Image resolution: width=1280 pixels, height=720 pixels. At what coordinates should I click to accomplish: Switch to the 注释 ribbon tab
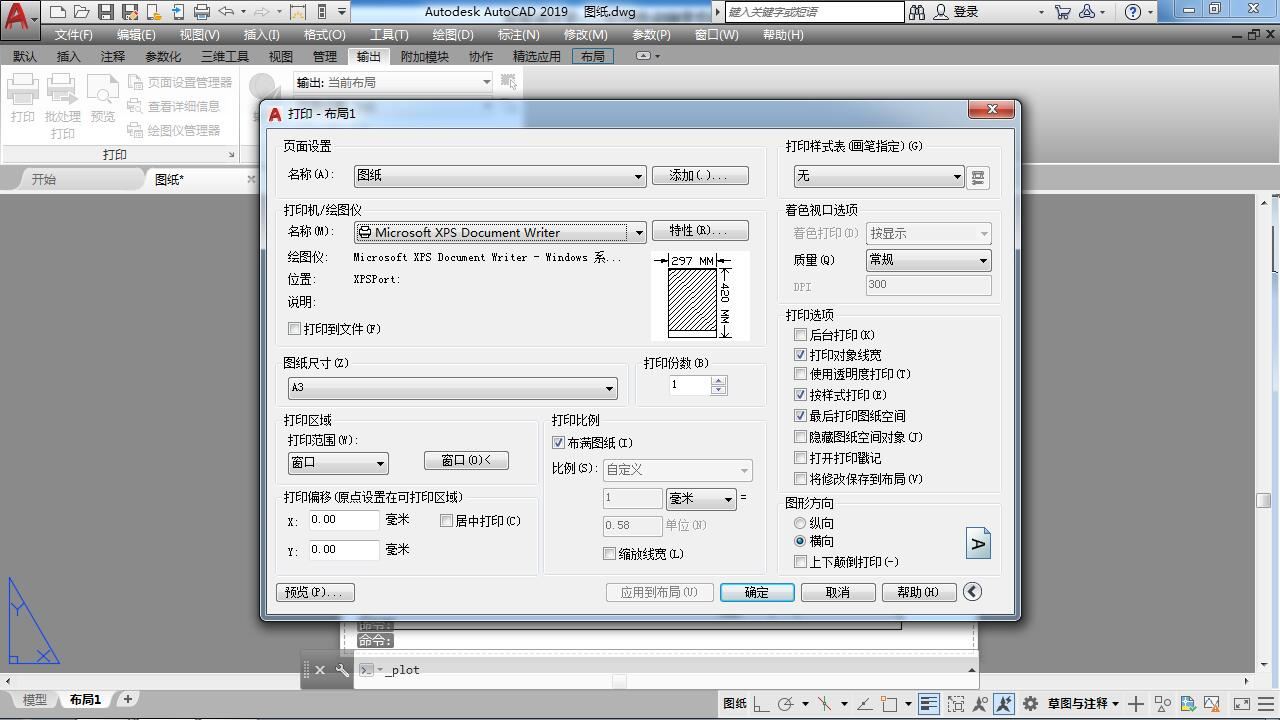(x=113, y=57)
